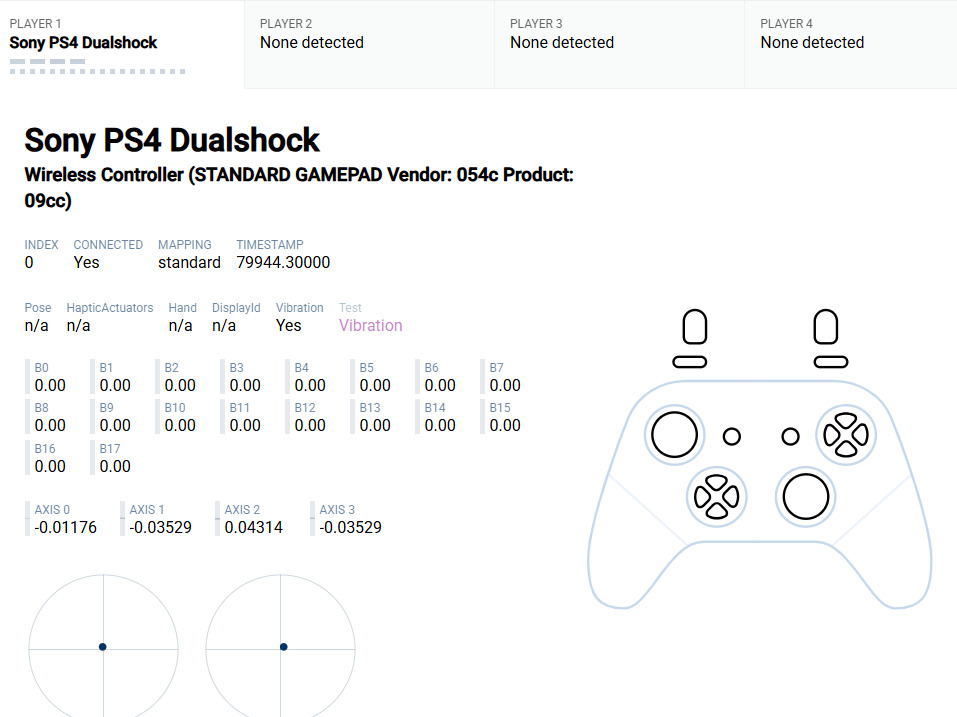Click the Wireless Controller vendor description text
The width and height of the screenshot is (957, 717).
(299, 187)
